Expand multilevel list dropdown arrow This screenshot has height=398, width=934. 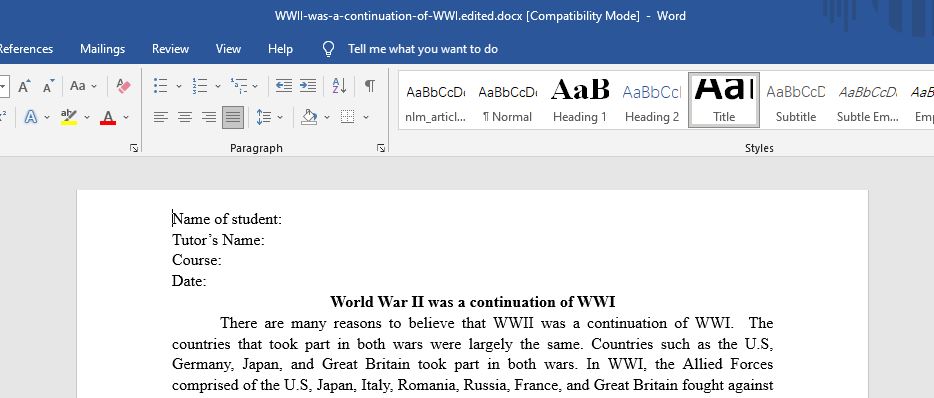coord(255,86)
